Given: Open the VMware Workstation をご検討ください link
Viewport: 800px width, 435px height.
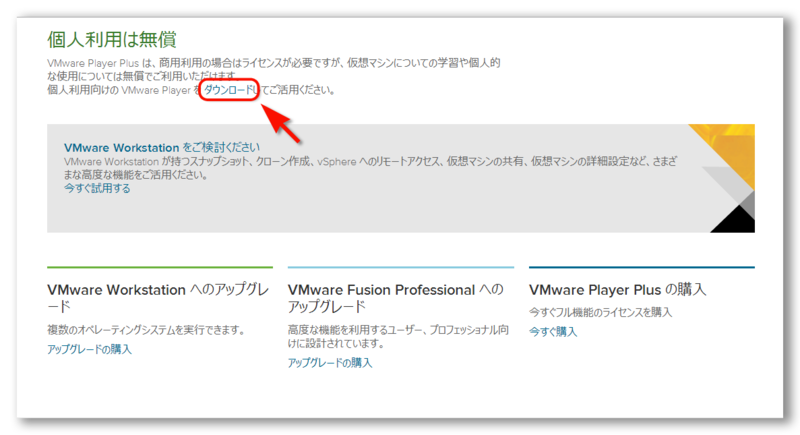Looking at the screenshot, I should 162,148.
